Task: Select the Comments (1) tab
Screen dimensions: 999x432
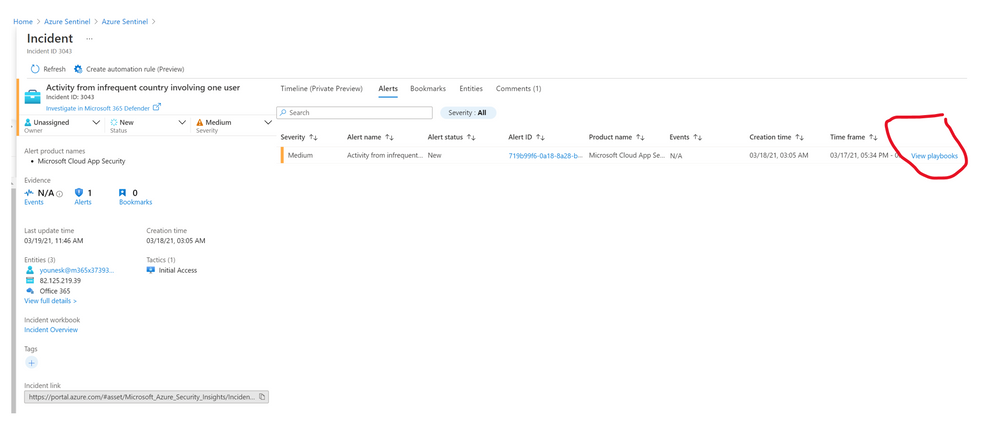Action: pyautogui.click(x=518, y=89)
